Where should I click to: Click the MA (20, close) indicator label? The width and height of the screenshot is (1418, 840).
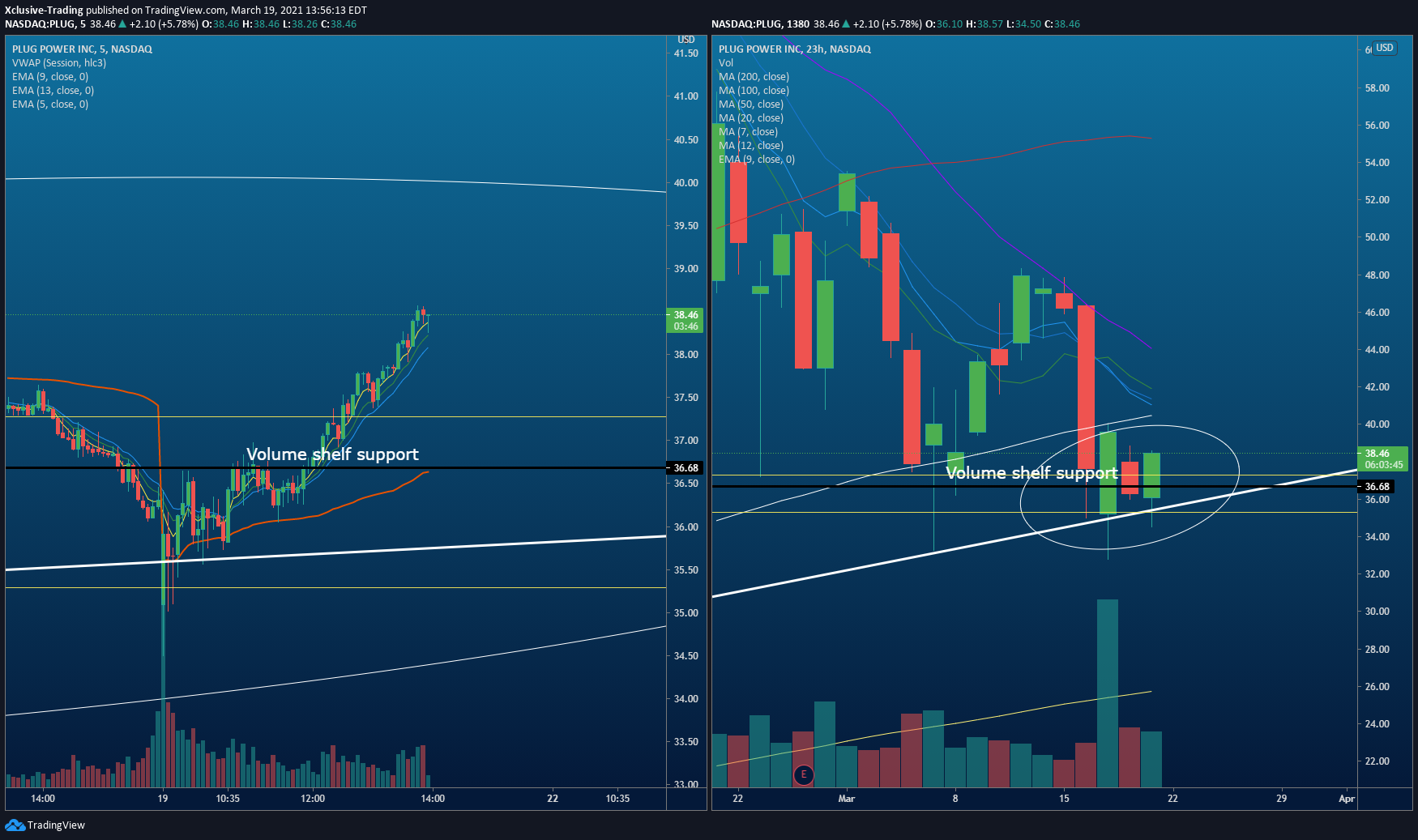point(751,118)
